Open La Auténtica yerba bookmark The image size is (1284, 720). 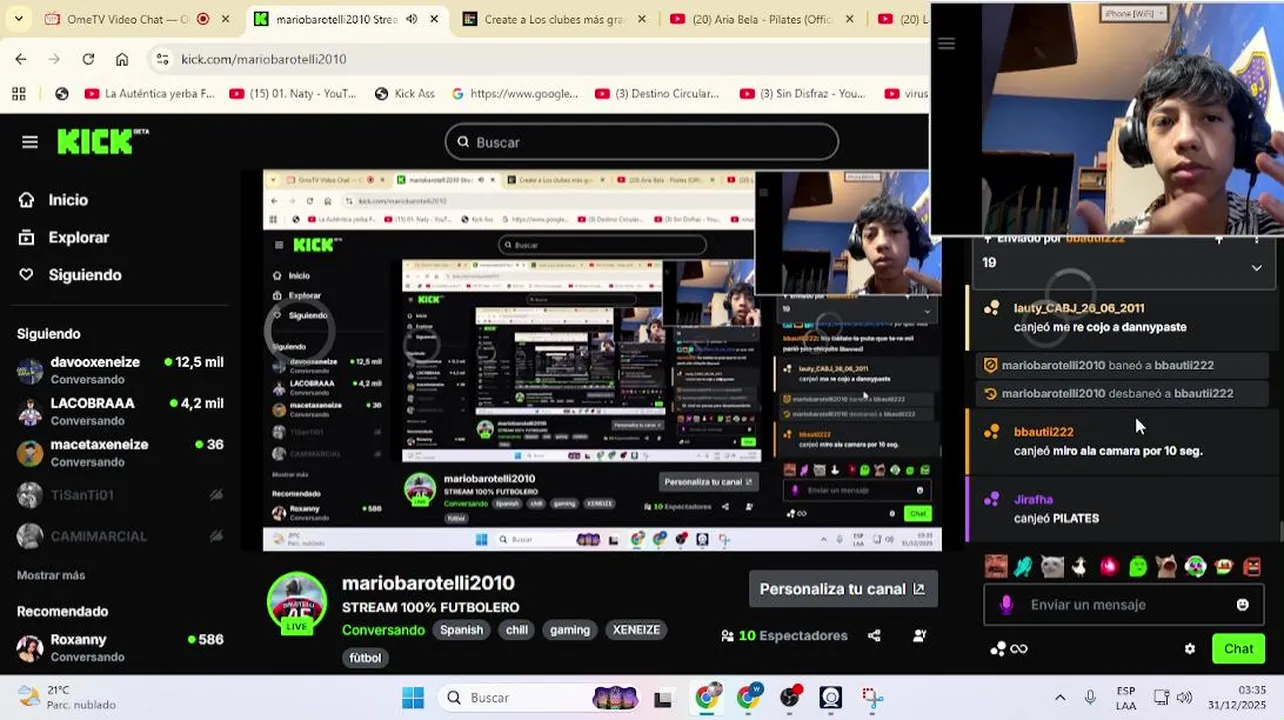150,94
